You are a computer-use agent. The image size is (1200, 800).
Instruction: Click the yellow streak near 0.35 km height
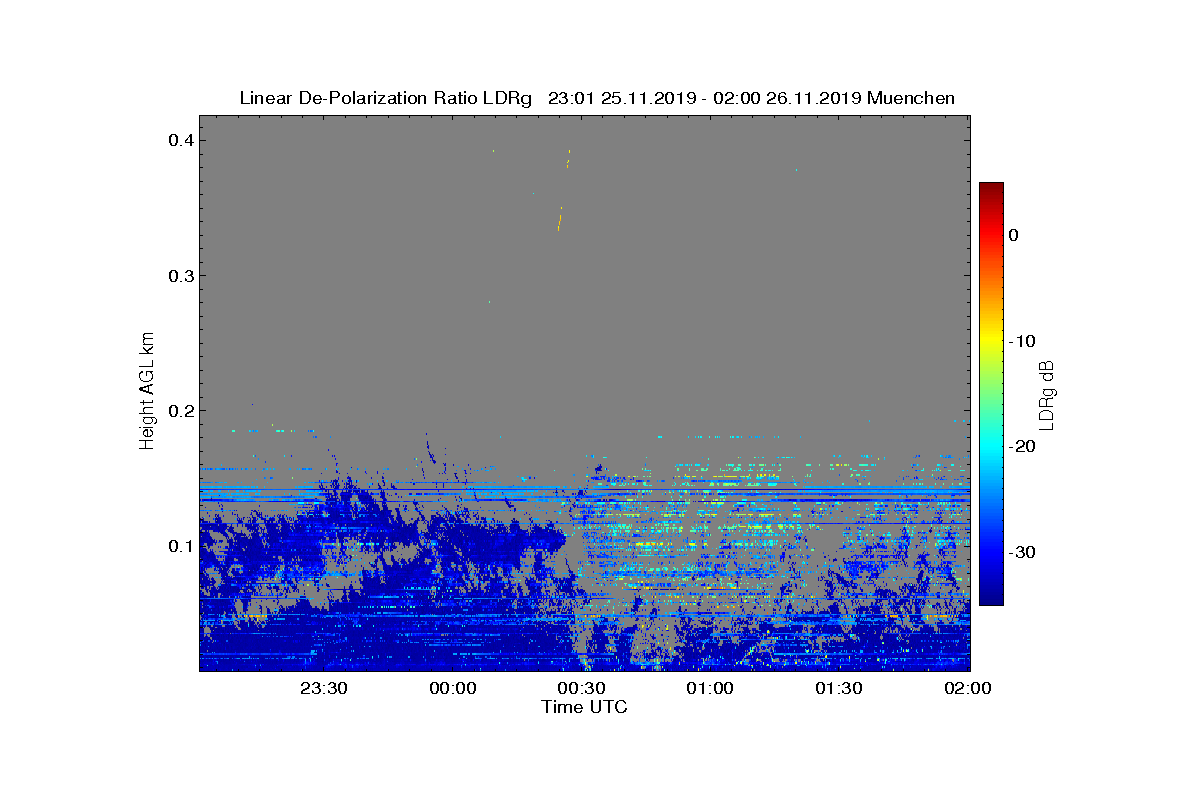[559, 219]
